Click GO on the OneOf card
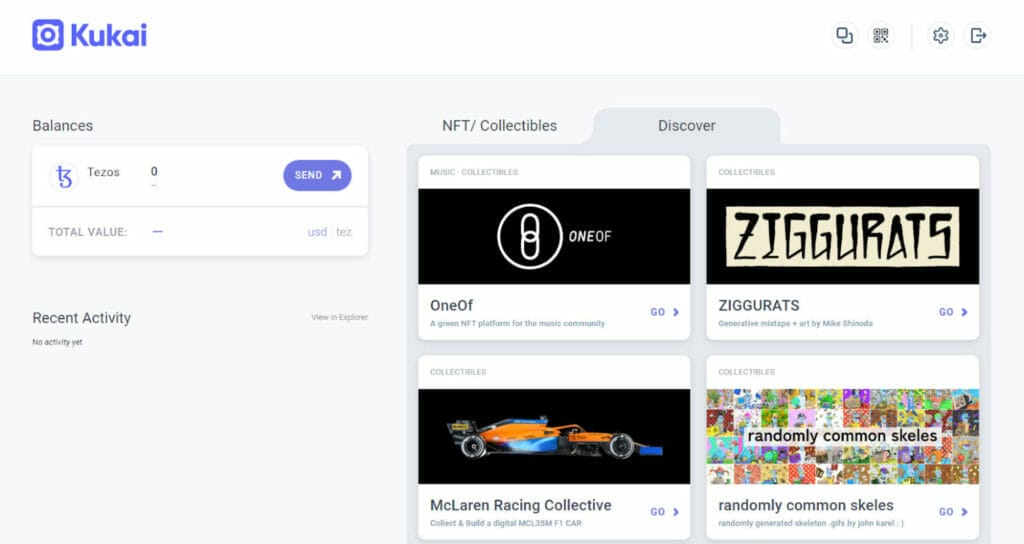The width and height of the screenshot is (1024, 544). [x=665, y=312]
